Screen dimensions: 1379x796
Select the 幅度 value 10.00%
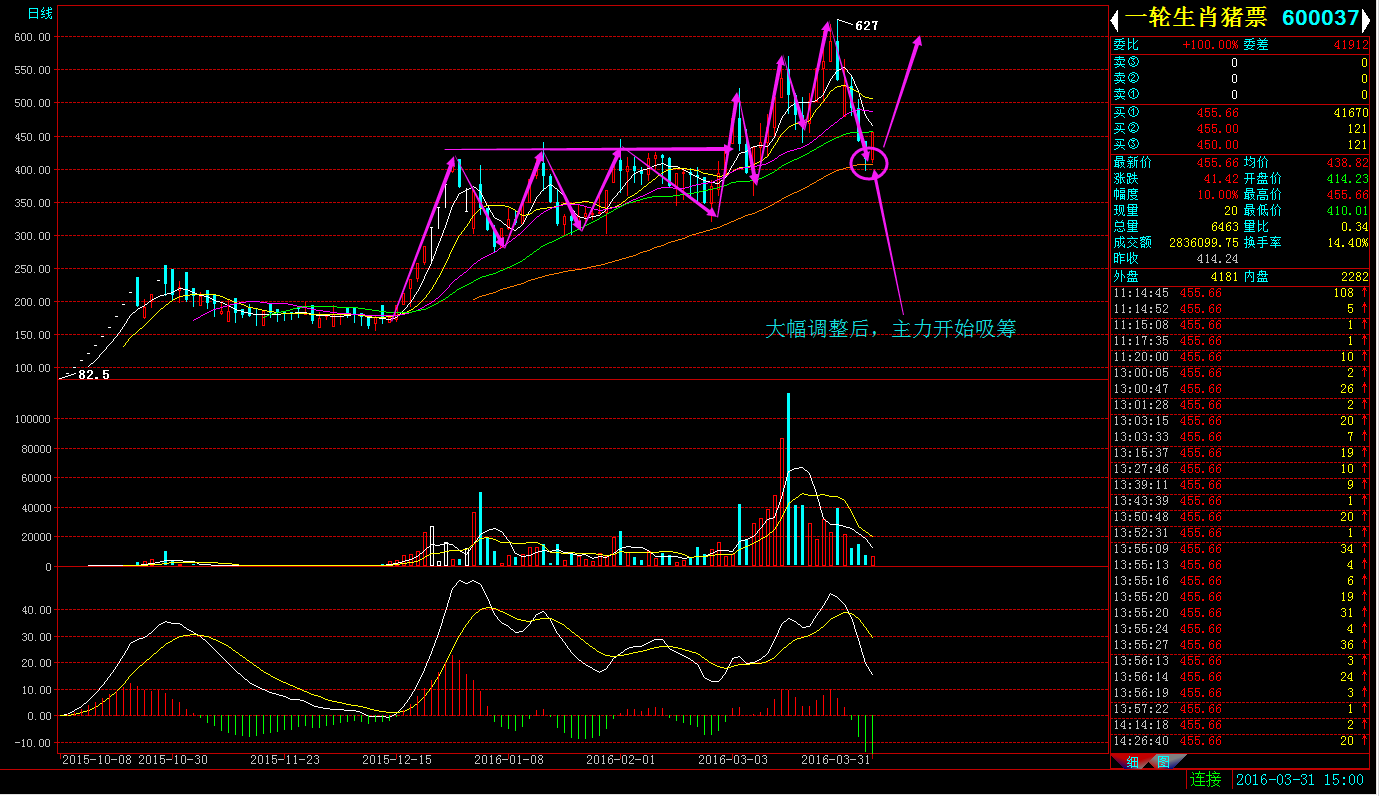click(1217, 194)
